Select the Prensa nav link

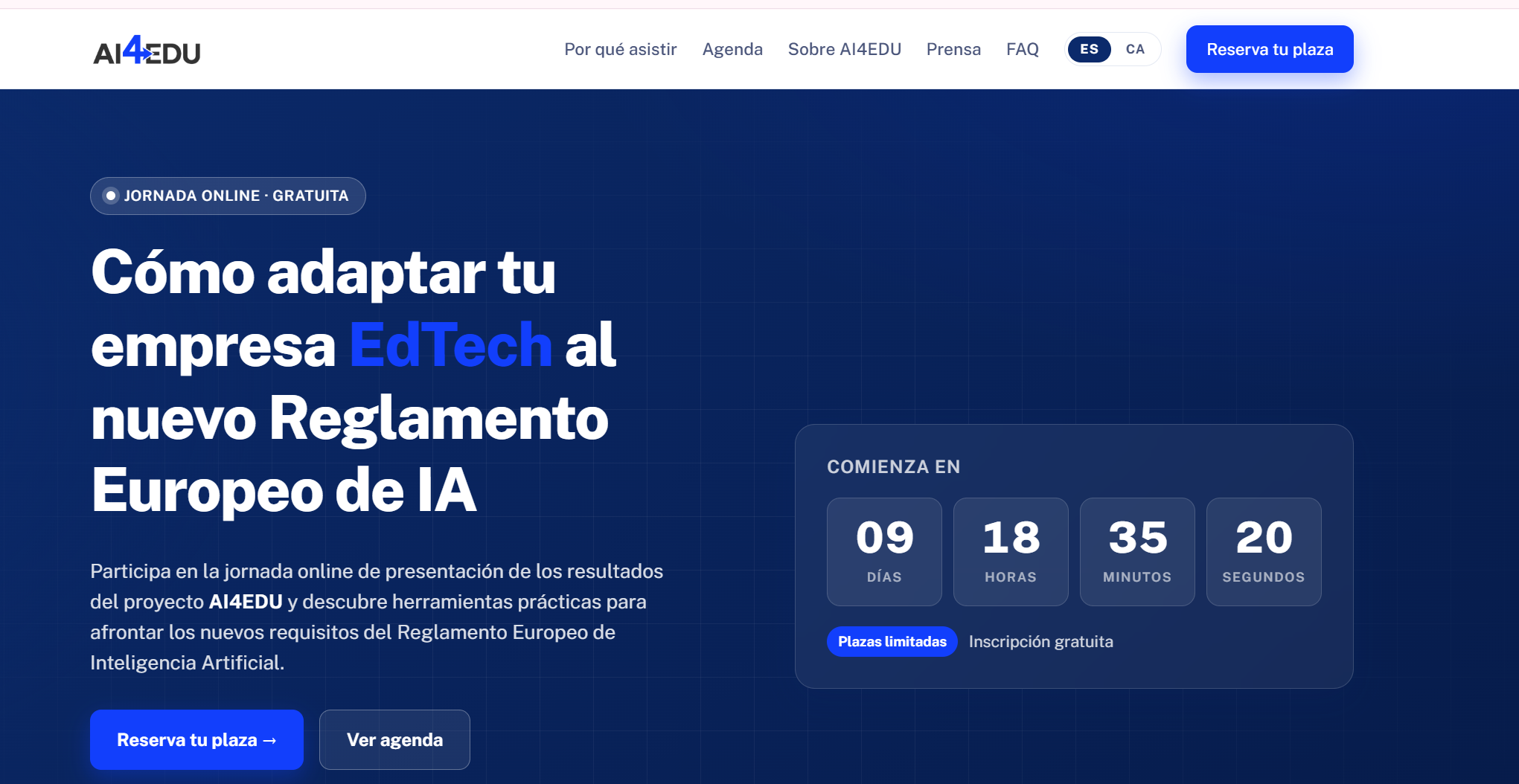tap(953, 49)
